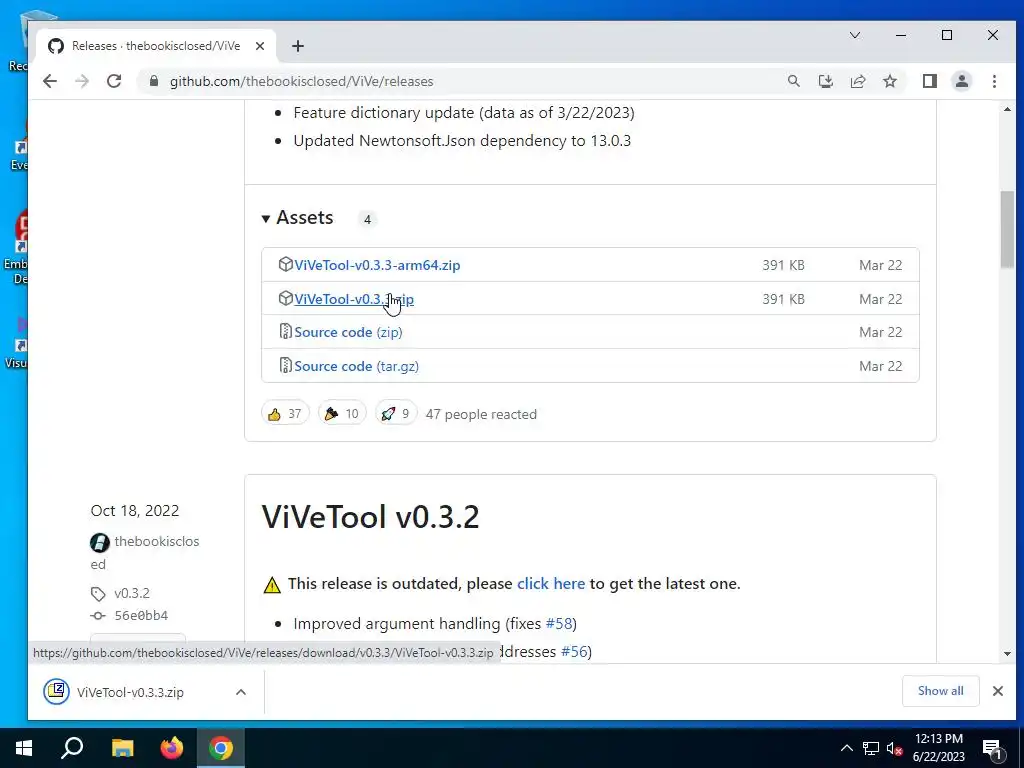Download Source code (zip)
The width and height of the screenshot is (1024, 768).
pyautogui.click(x=348, y=332)
